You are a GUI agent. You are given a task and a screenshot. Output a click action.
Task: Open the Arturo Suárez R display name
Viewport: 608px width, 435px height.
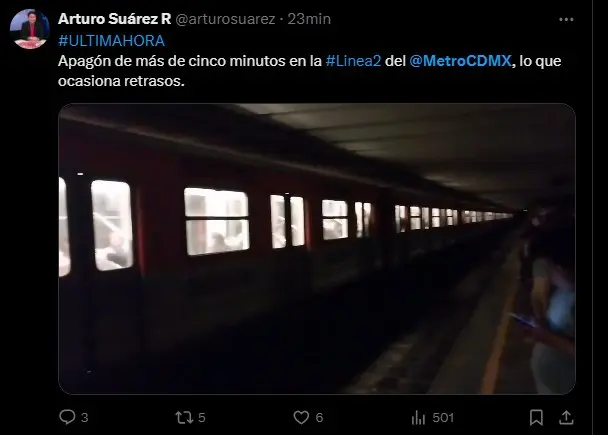115,19
